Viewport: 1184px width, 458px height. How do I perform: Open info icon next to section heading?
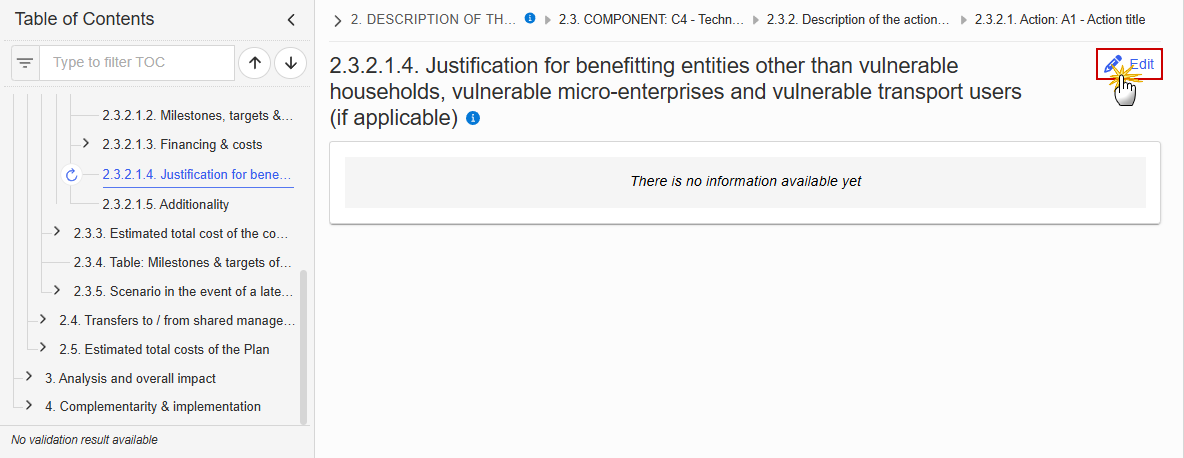(x=473, y=118)
